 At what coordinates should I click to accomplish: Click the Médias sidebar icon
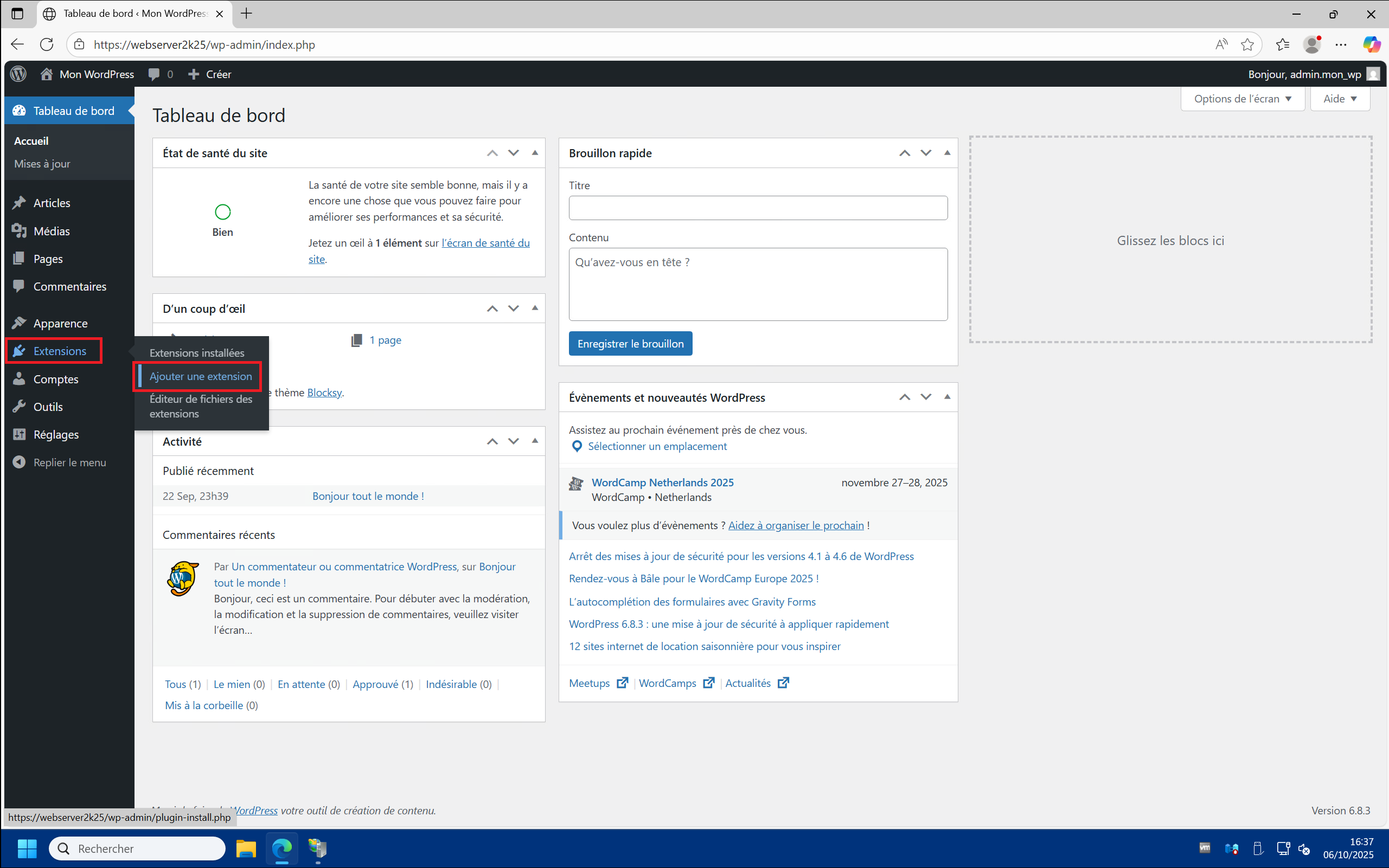point(19,231)
